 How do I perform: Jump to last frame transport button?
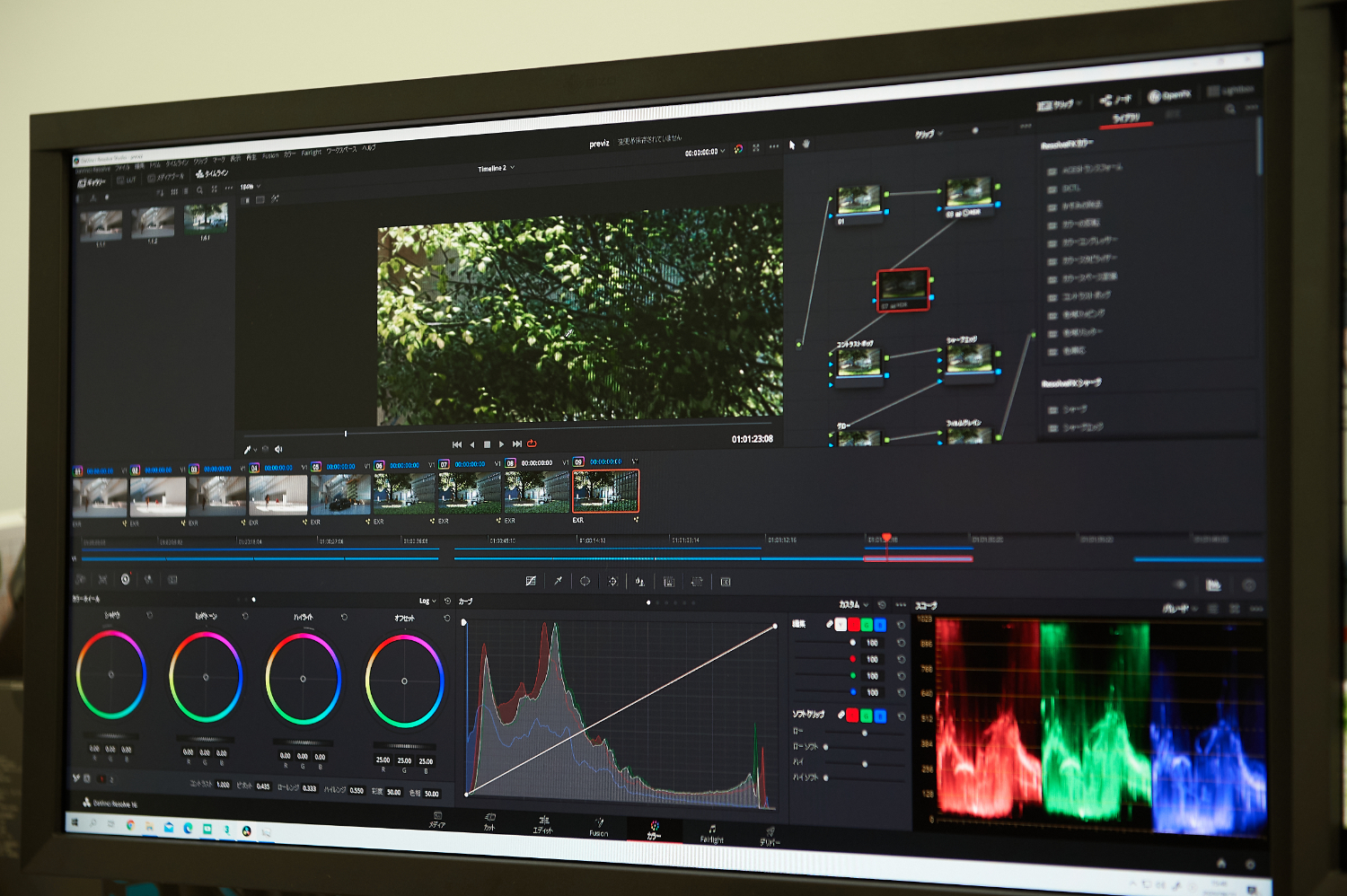(517, 444)
